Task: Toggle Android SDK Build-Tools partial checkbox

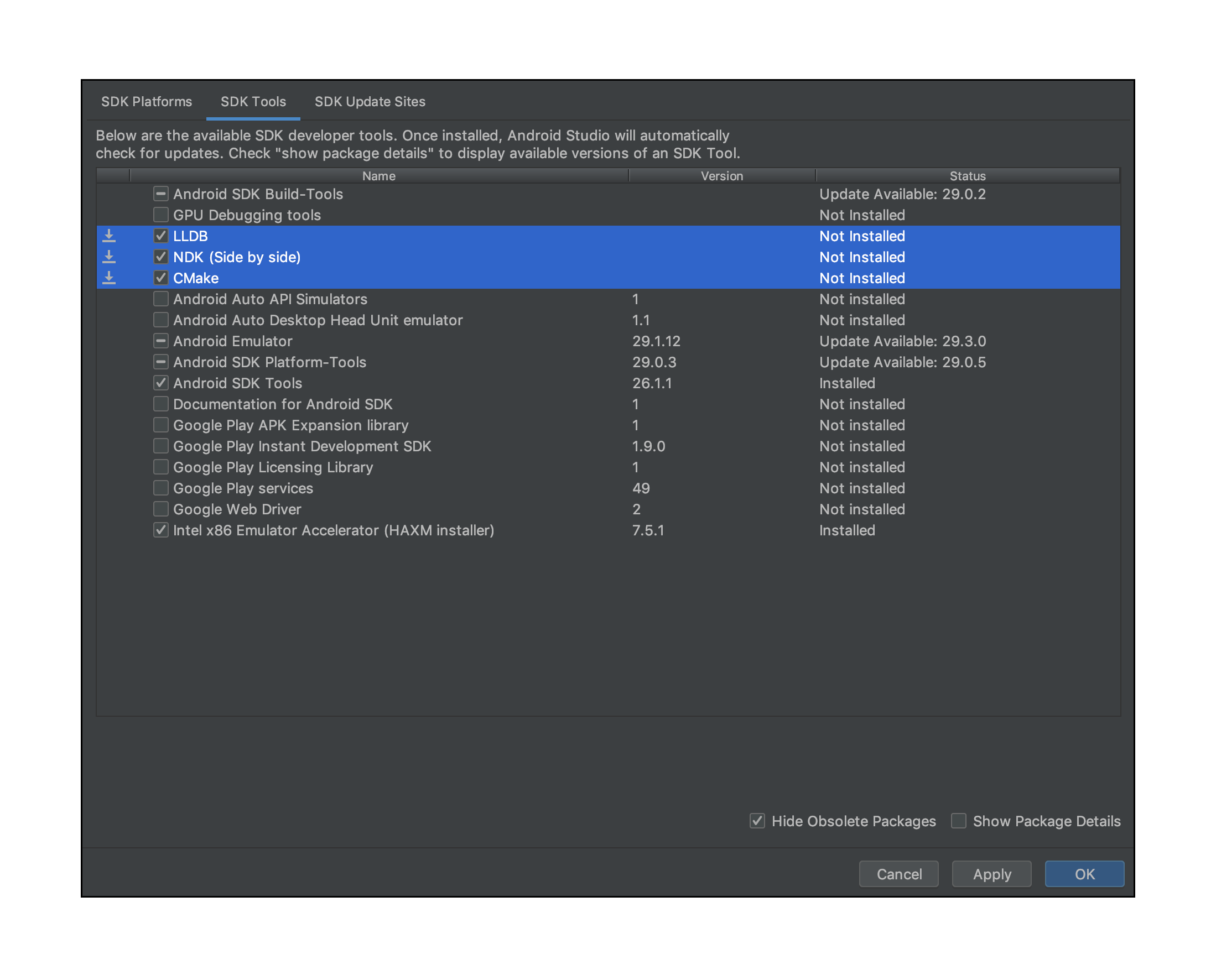Action: [x=161, y=194]
